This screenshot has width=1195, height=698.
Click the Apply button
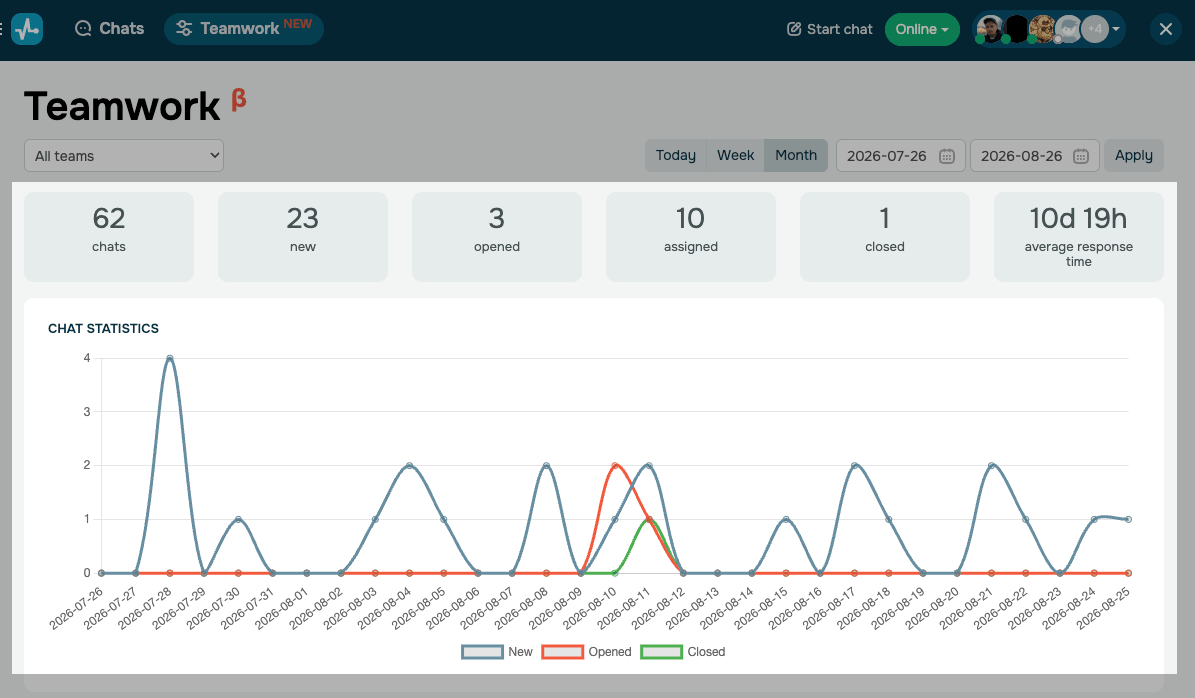click(1134, 155)
